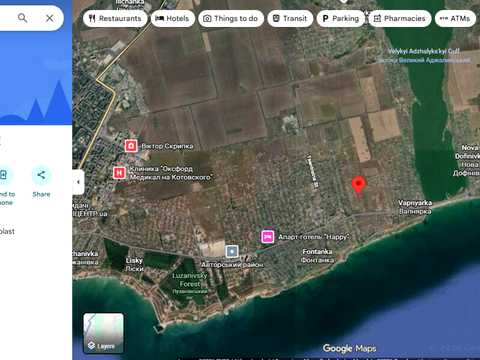Screen dimensions: 480x360
Task: Open Оксфорд Медикал clinic hospital marker
Action: coord(119,173)
